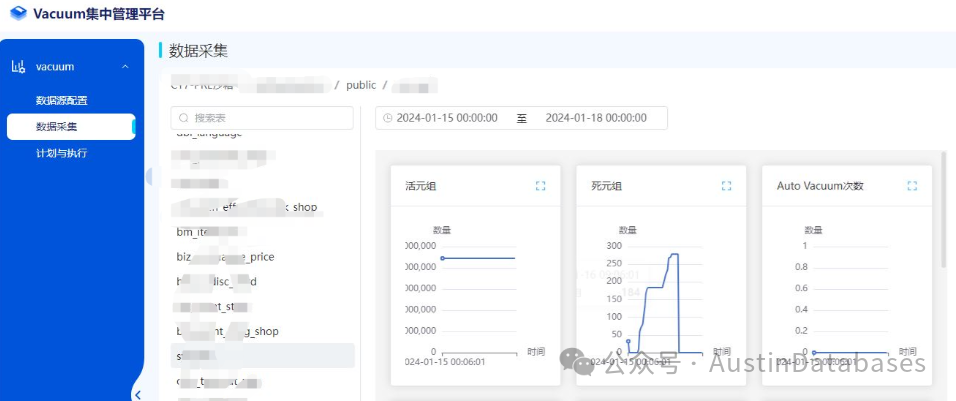This screenshot has height=401, width=956.
Task: Click the search magnifier icon
Action: tap(184, 118)
